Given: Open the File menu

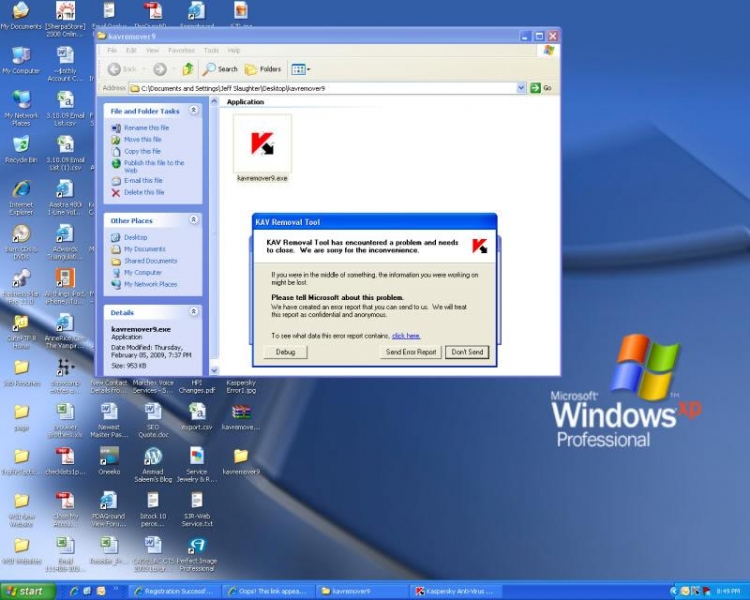Looking at the screenshot, I should [x=112, y=50].
